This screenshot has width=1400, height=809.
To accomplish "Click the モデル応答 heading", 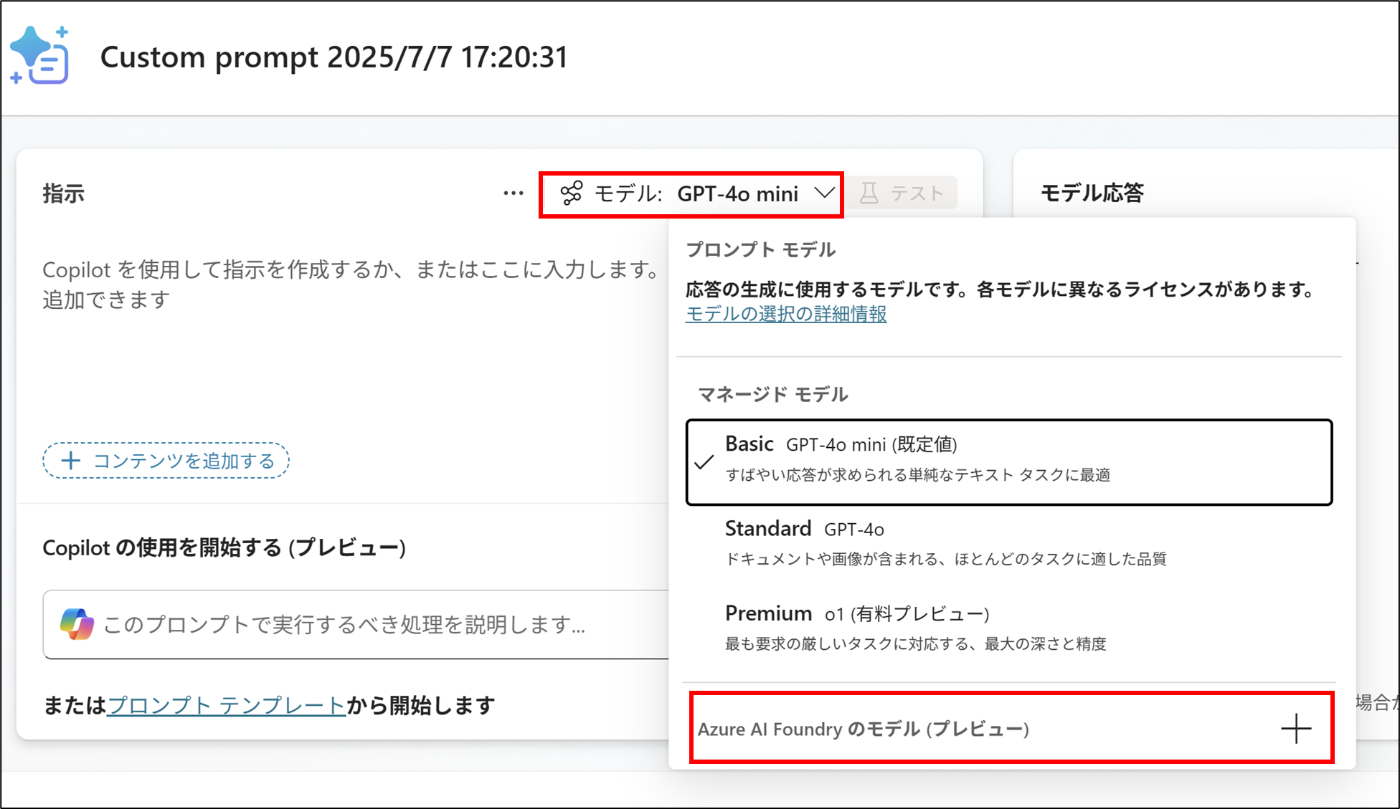I will point(1092,193).
